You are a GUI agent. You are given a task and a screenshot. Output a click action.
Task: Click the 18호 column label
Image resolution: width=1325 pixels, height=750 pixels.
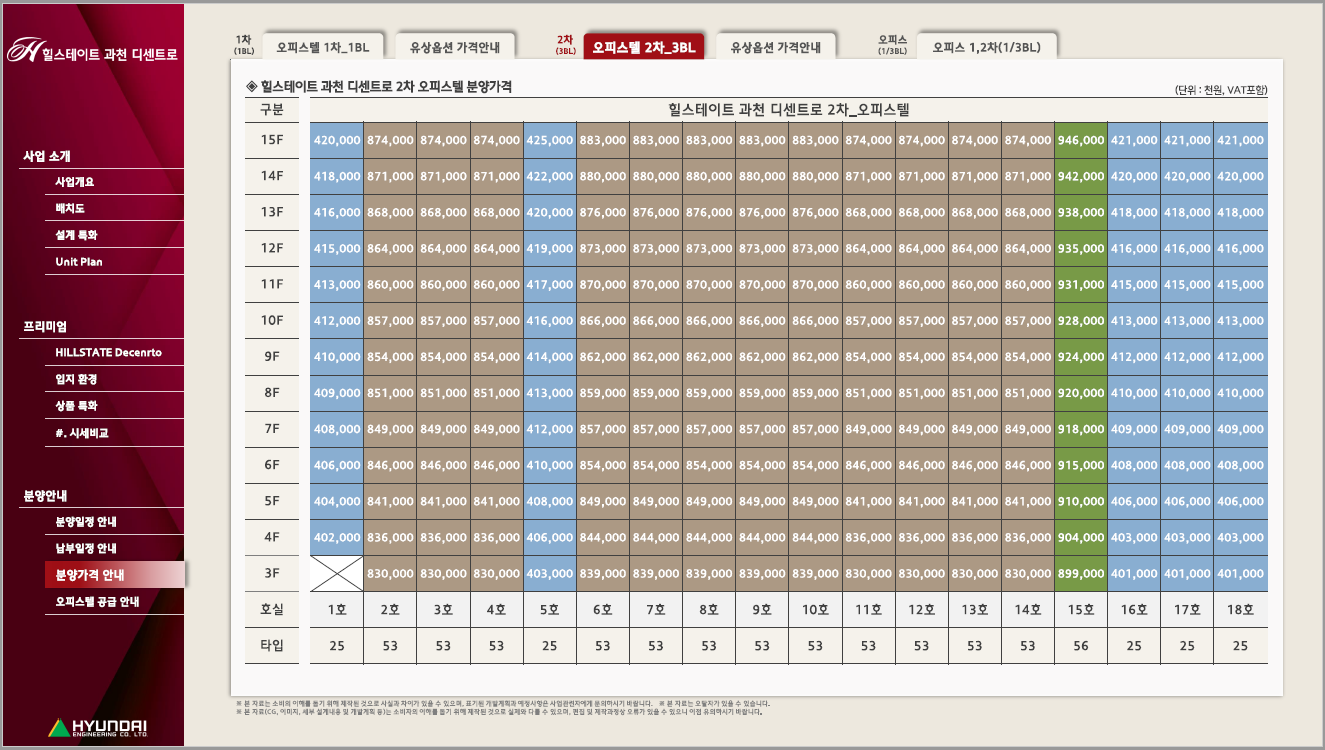point(1241,609)
